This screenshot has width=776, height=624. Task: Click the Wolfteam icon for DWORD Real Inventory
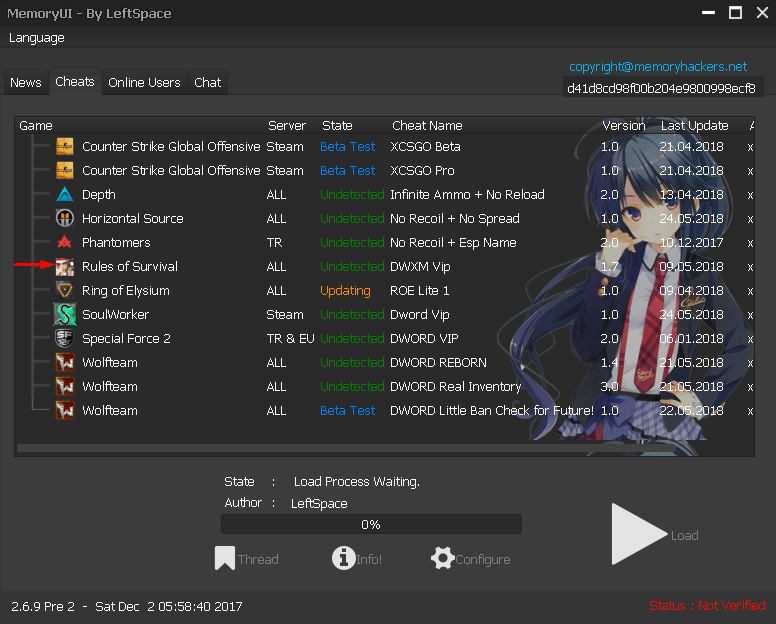pyautogui.click(x=65, y=386)
